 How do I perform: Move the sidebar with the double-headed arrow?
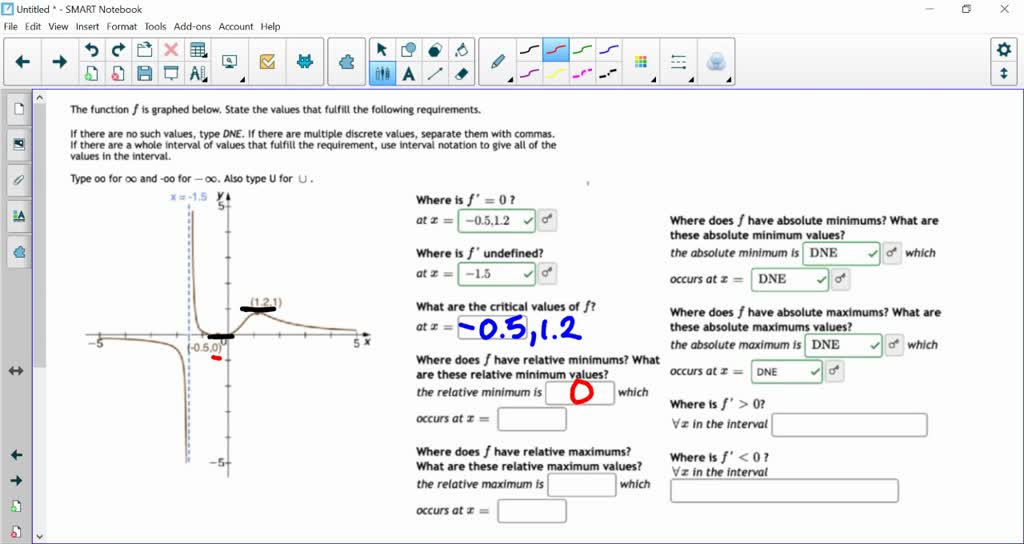click(16, 371)
